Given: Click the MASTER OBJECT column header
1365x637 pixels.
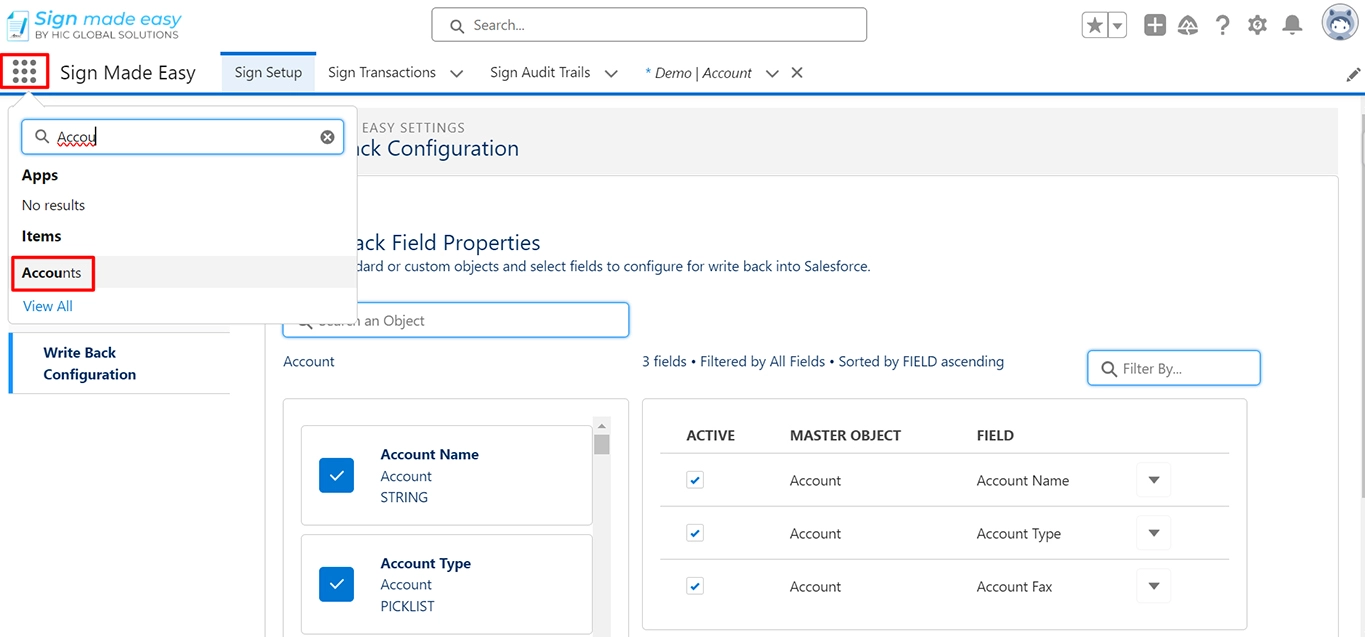Looking at the screenshot, I should [845, 436].
